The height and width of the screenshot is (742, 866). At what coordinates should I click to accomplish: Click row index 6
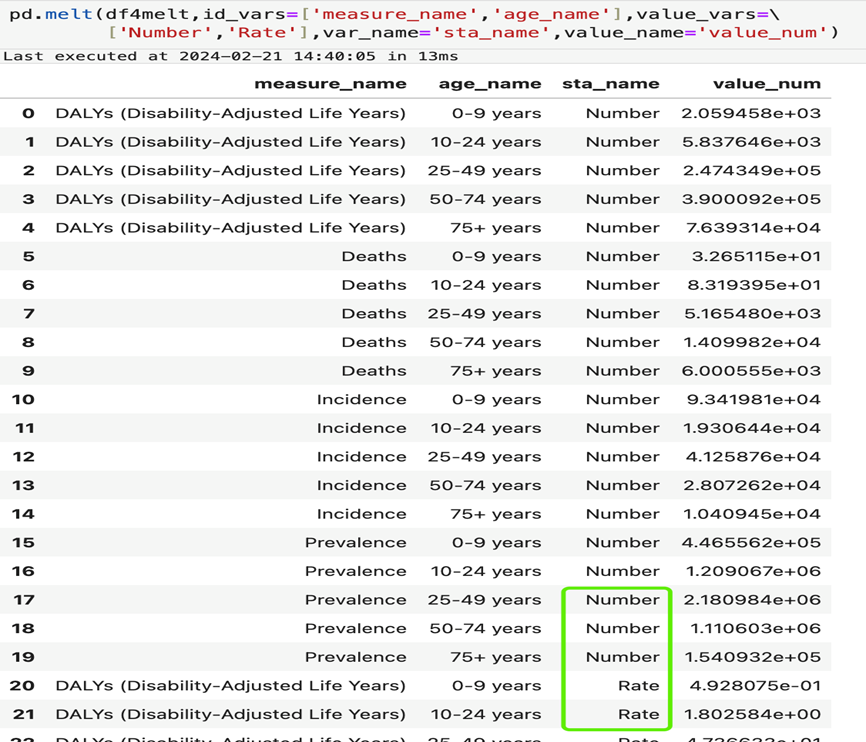tap(29, 286)
